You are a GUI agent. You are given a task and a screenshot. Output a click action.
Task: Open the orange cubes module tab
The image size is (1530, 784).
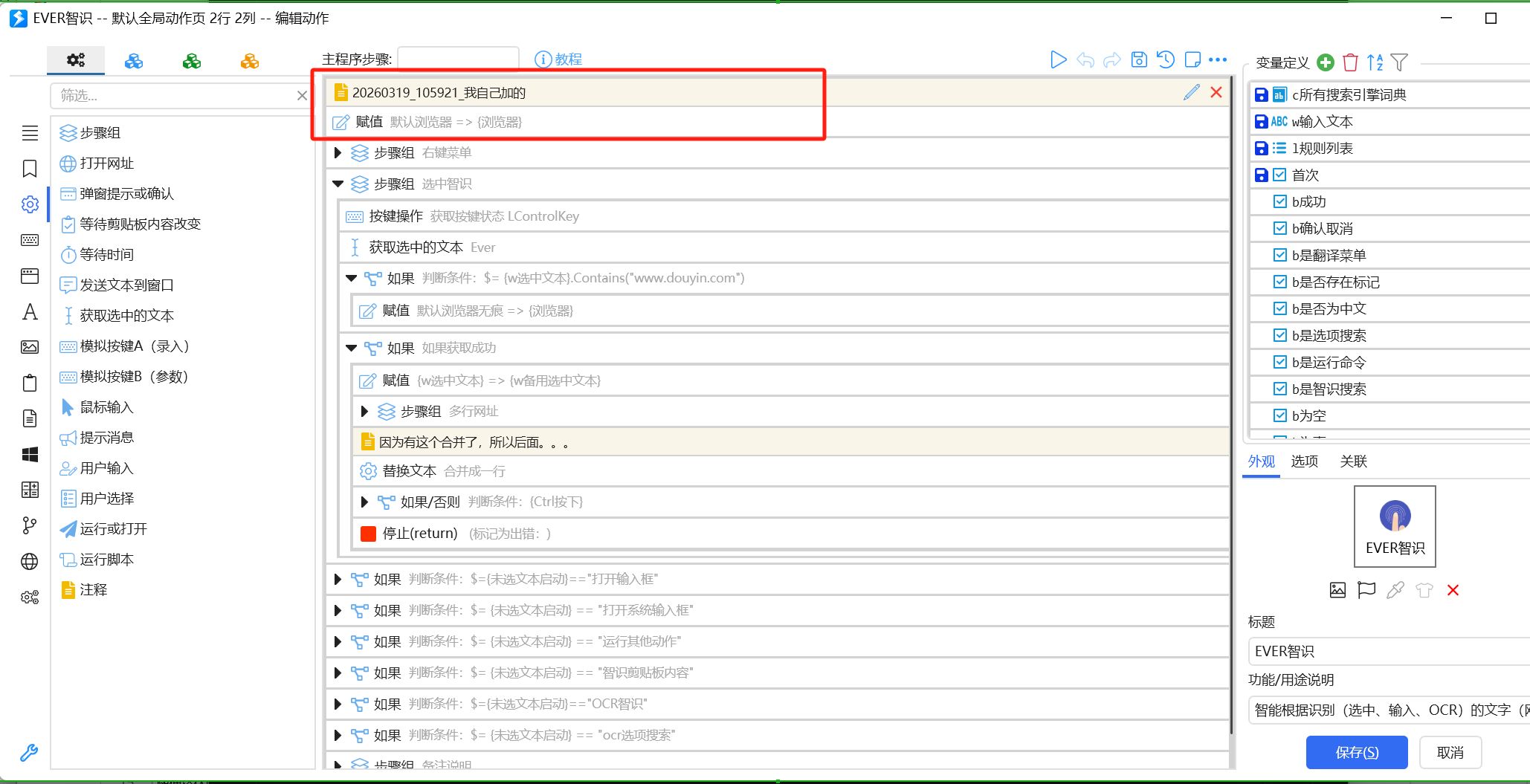250,61
